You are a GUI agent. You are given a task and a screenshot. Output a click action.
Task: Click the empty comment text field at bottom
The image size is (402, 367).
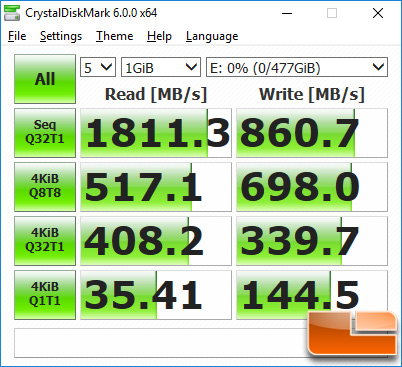[x=161, y=343]
